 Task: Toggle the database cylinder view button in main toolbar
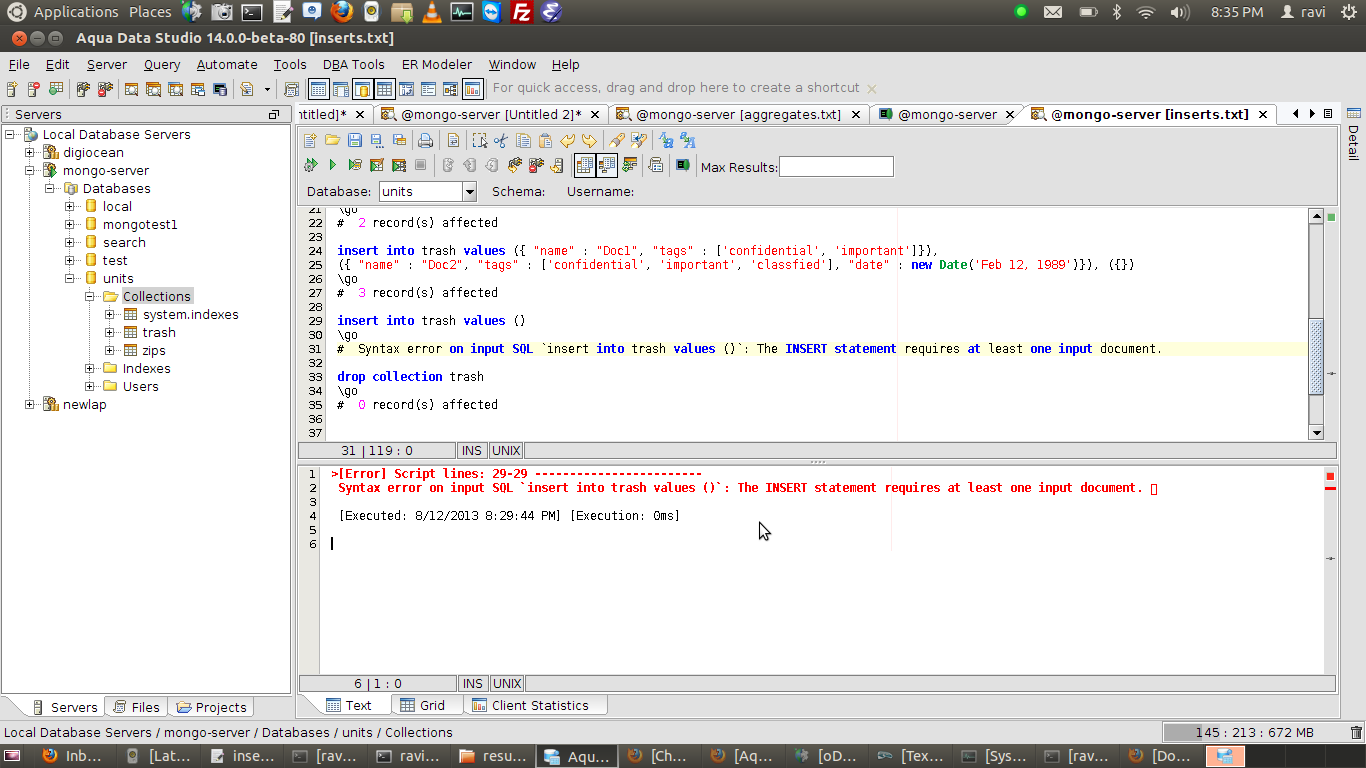[x=362, y=89]
